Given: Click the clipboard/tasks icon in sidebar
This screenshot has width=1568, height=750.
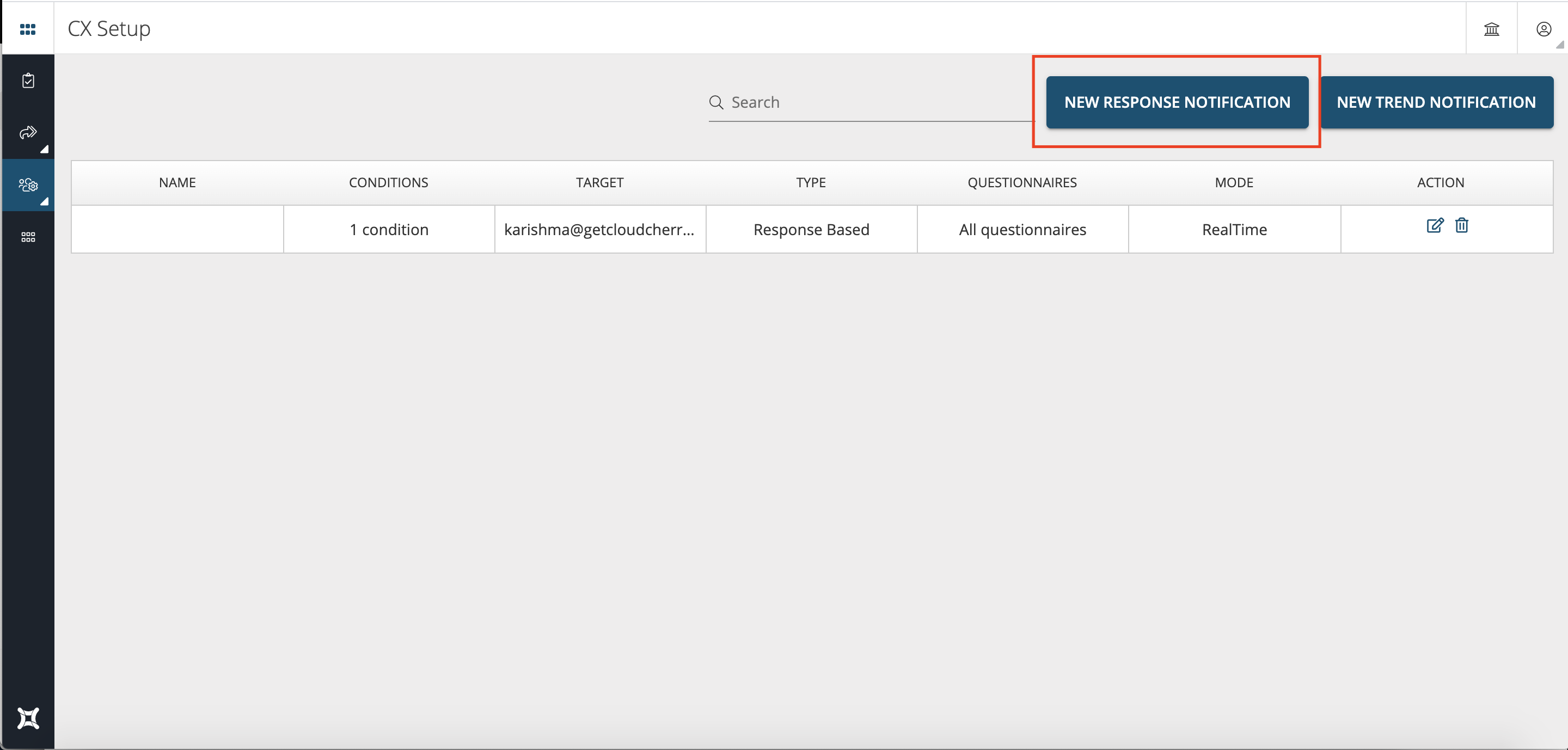Looking at the screenshot, I should coord(27,81).
